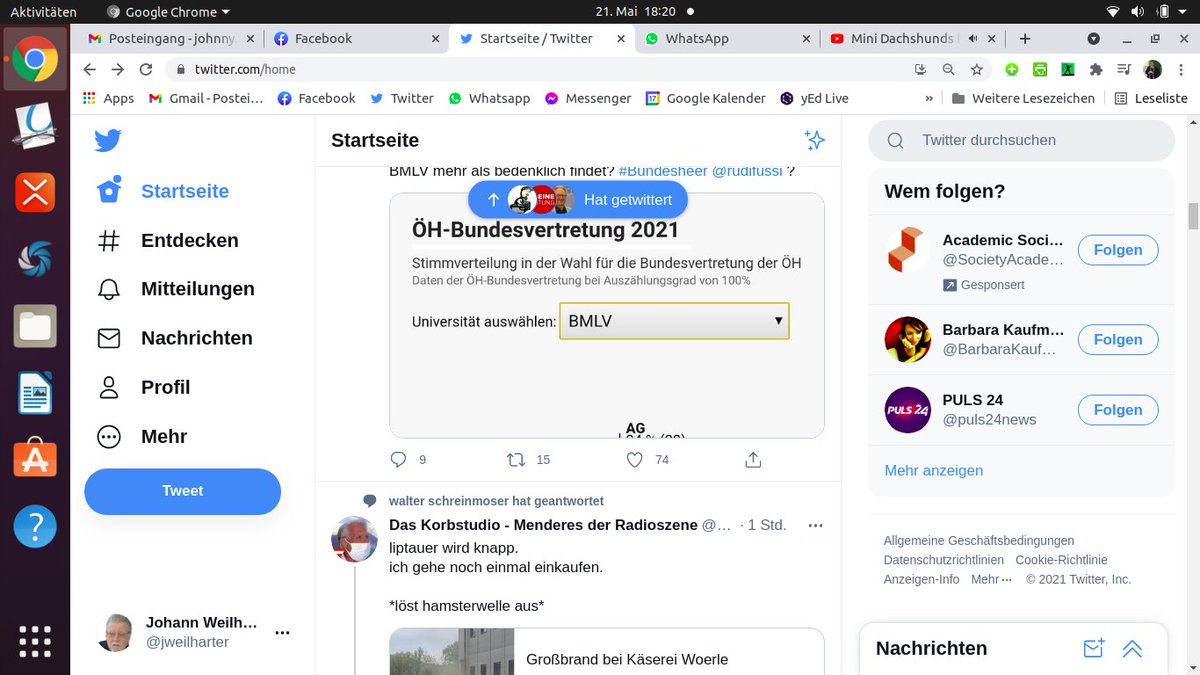
Task: Open the Google Kalender bookmark
Action: coord(705,98)
